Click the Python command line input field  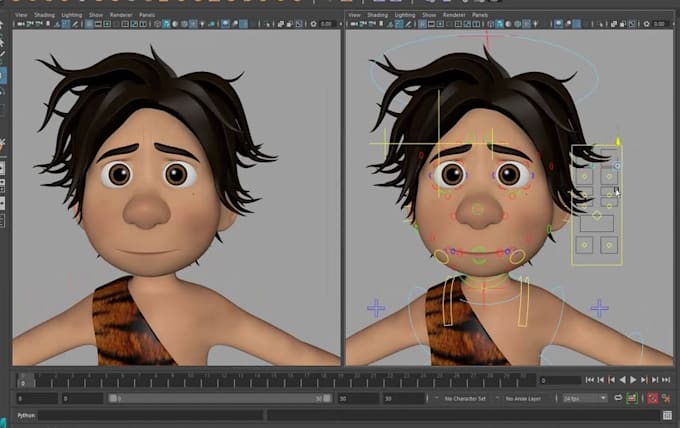[151, 415]
